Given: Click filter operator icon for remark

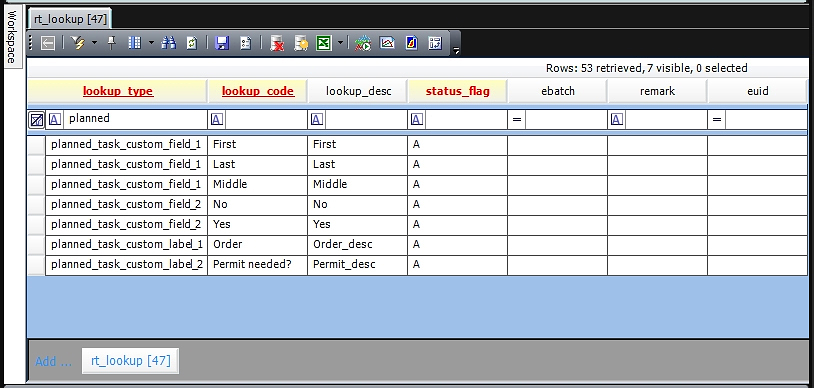Looking at the screenshot, I should pos(617,120).
